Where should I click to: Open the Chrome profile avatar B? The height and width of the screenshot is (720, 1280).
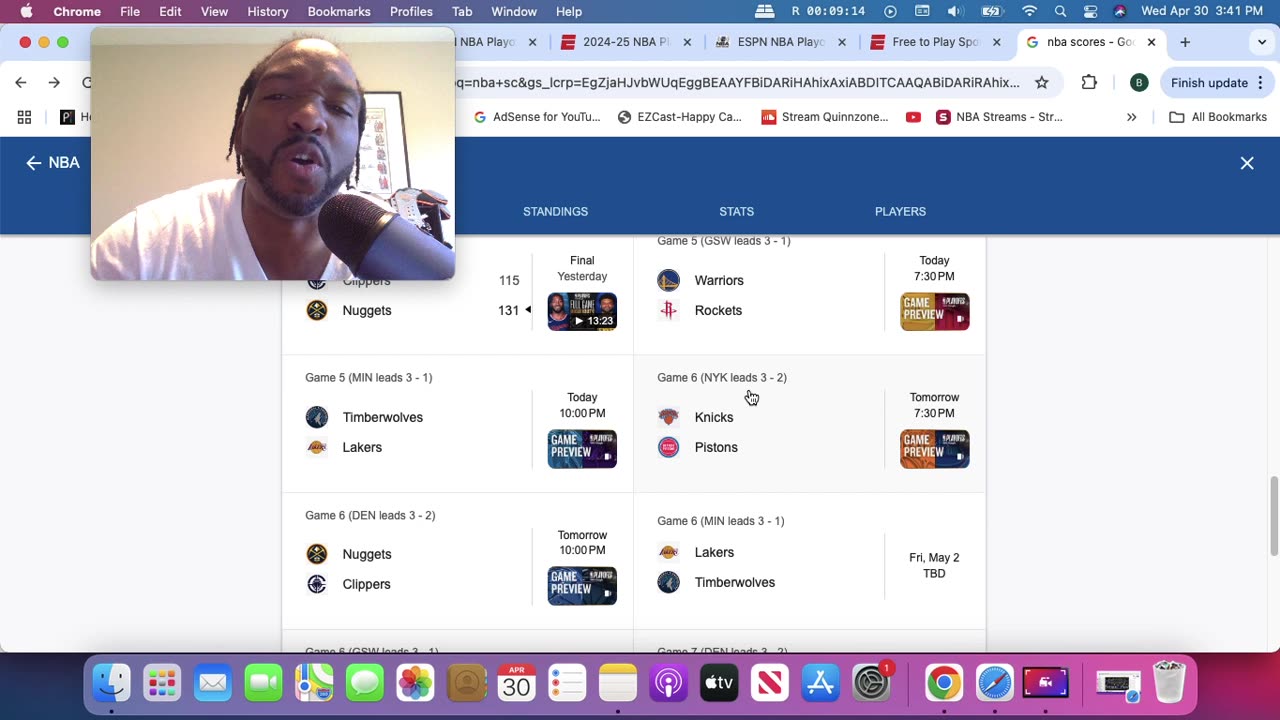point(1139,83)
